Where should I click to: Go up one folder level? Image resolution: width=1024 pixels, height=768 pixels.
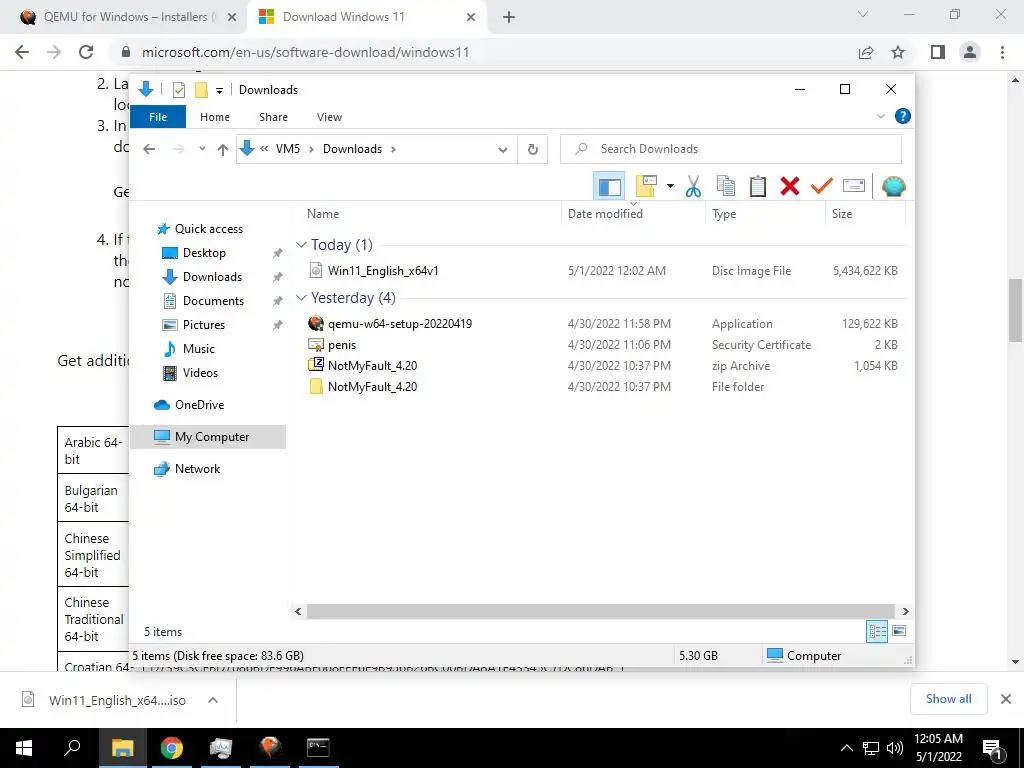223,149
